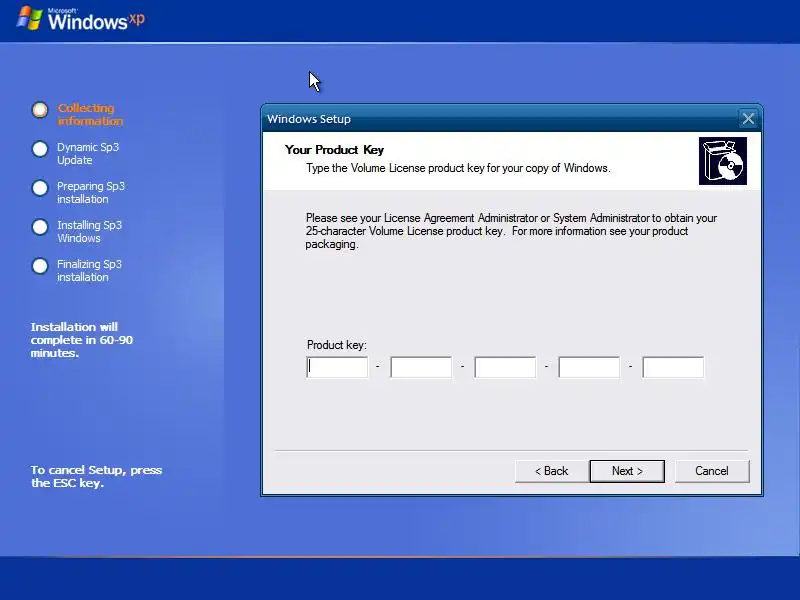Click the Next button

627,471
